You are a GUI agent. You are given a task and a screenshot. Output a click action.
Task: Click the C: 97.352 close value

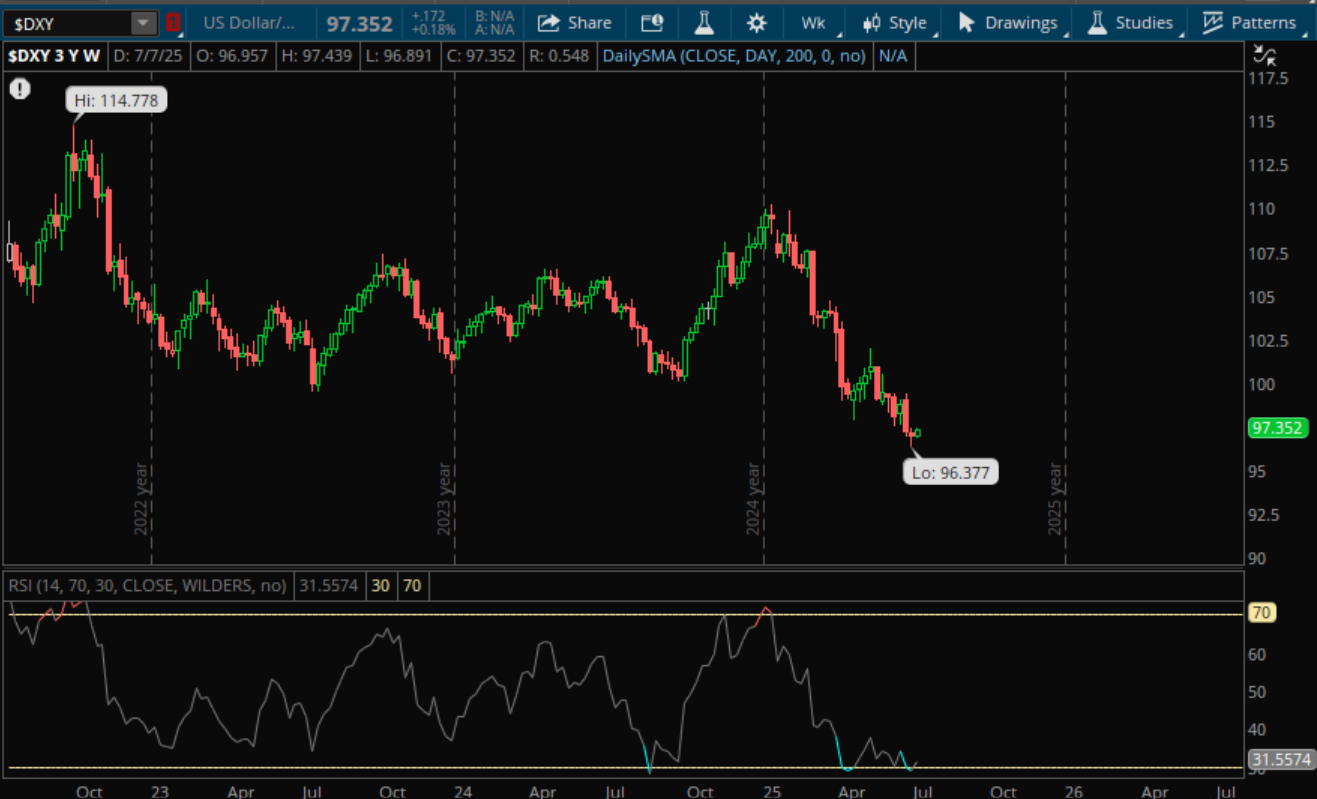pyautogui.click(x=481, y=56)
